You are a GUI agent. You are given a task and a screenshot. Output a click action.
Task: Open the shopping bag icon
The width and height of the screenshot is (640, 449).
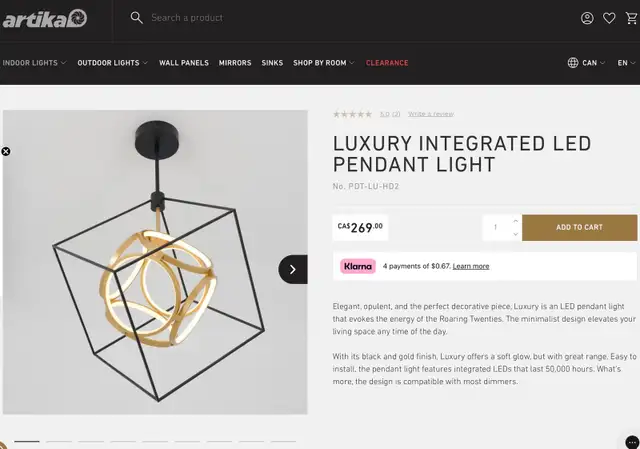coord(630,18)
